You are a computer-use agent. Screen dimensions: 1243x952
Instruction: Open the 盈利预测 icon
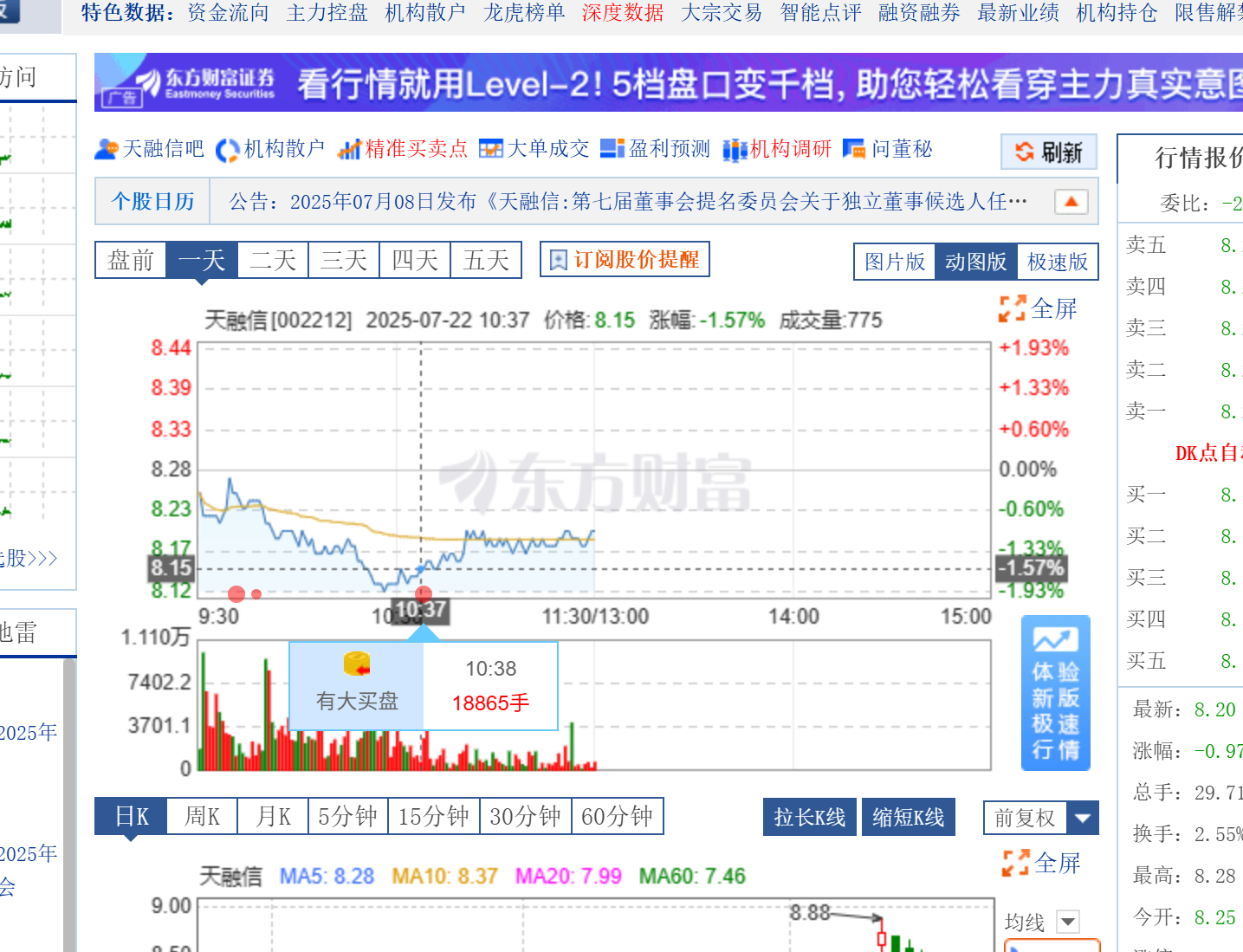[612, 149]
